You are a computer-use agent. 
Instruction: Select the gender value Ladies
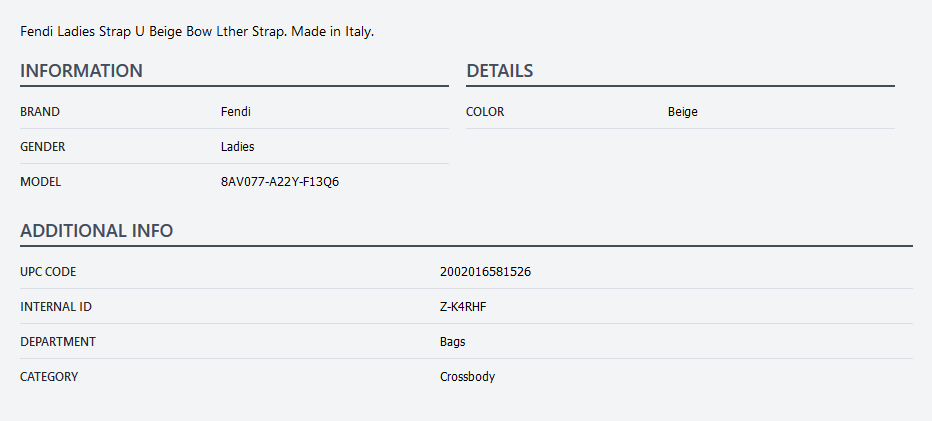(238, 147)
